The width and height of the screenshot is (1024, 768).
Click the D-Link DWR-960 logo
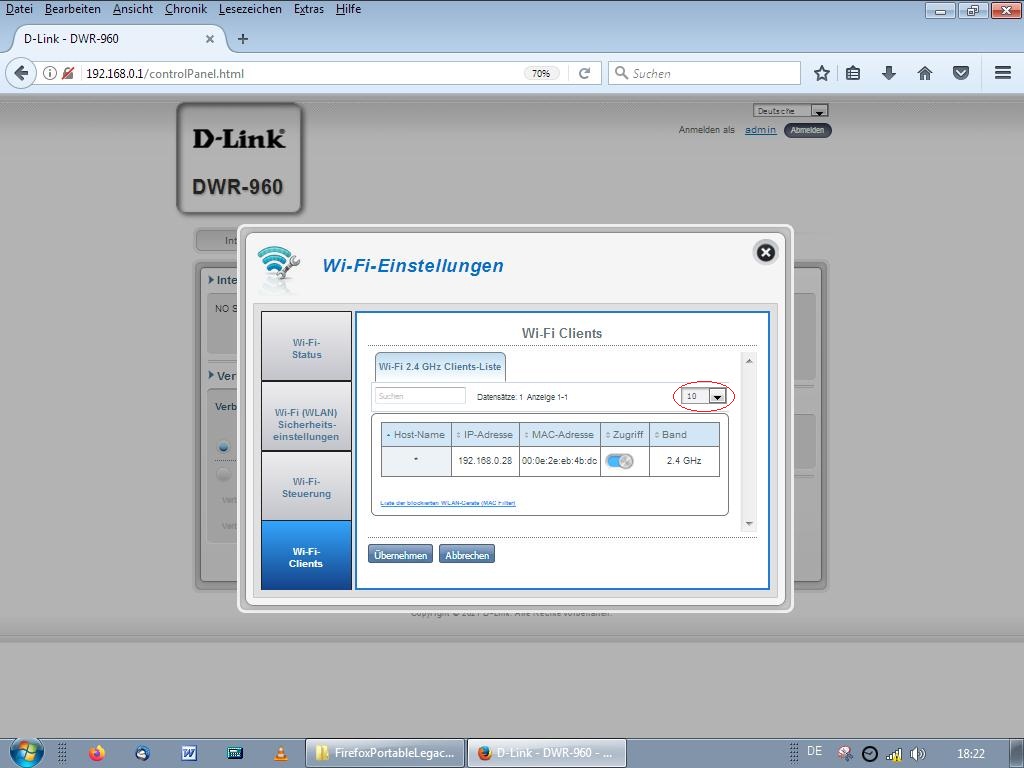[x=239, y=159]
